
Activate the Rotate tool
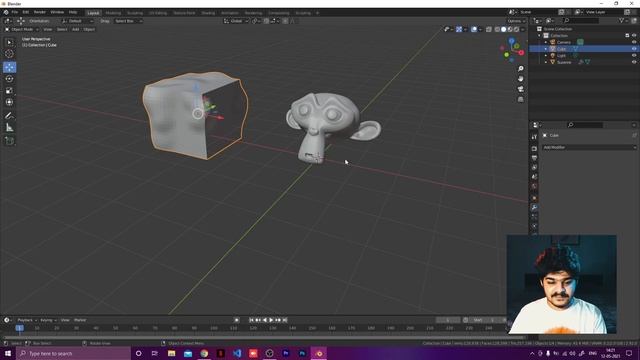coord(9,79)
